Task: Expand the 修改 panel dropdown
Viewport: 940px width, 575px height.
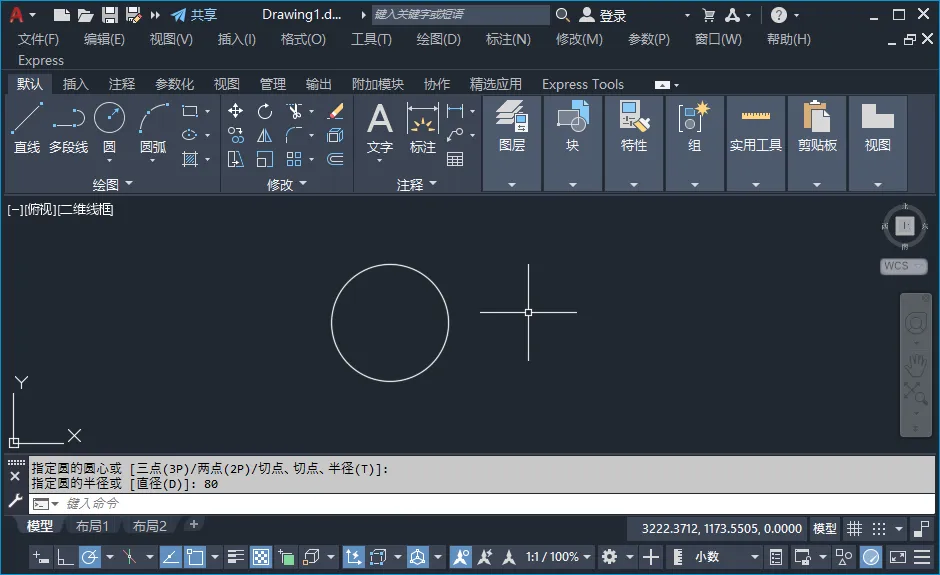Action: click(287, 184)
